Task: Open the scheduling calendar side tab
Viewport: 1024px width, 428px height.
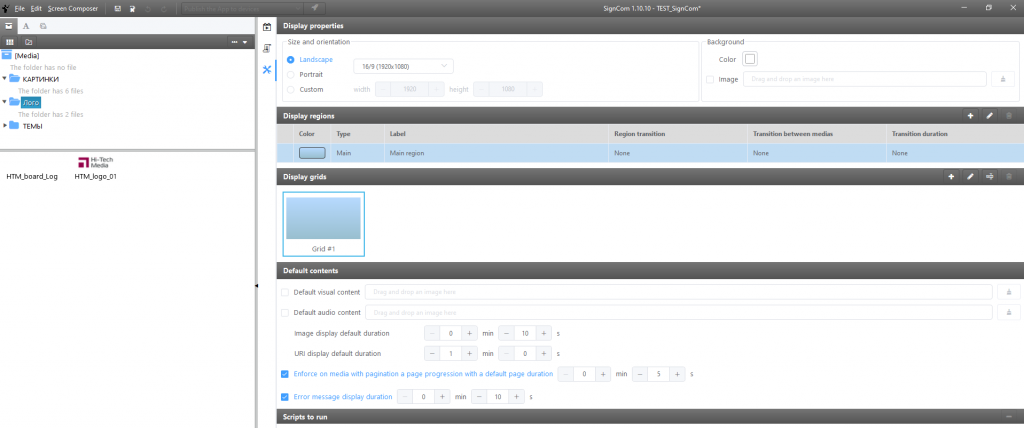Action: pos(267,27)
